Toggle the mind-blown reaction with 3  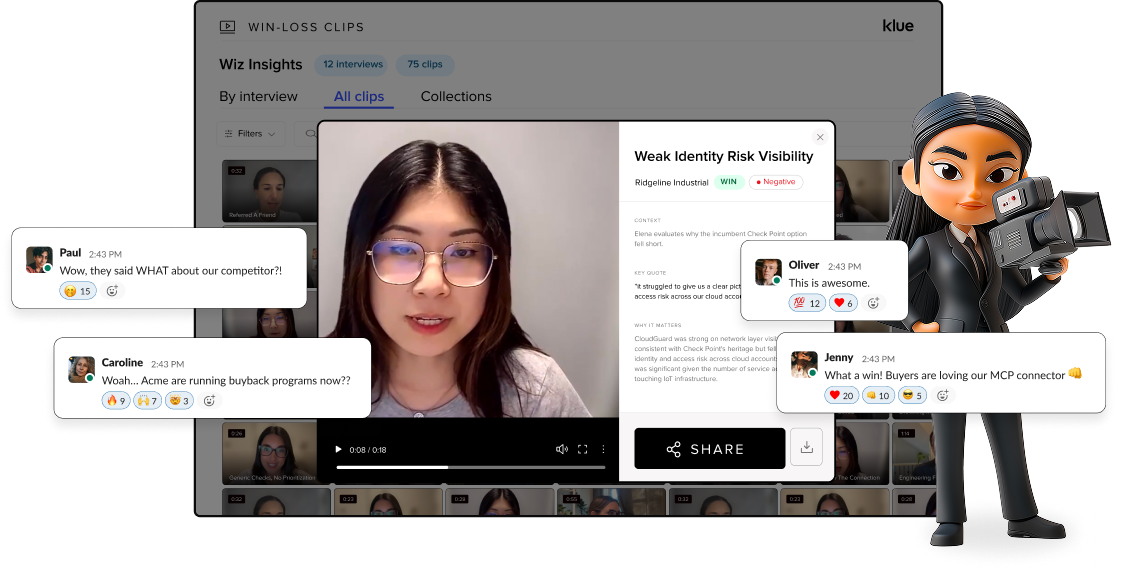[x=179, y=401]
